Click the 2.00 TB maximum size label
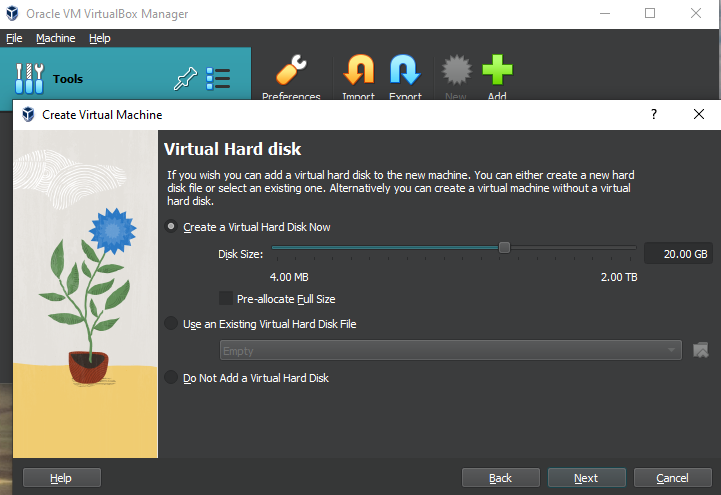Image resolution: width=721 pixels, height=495 pixels. tap(619, 277)
